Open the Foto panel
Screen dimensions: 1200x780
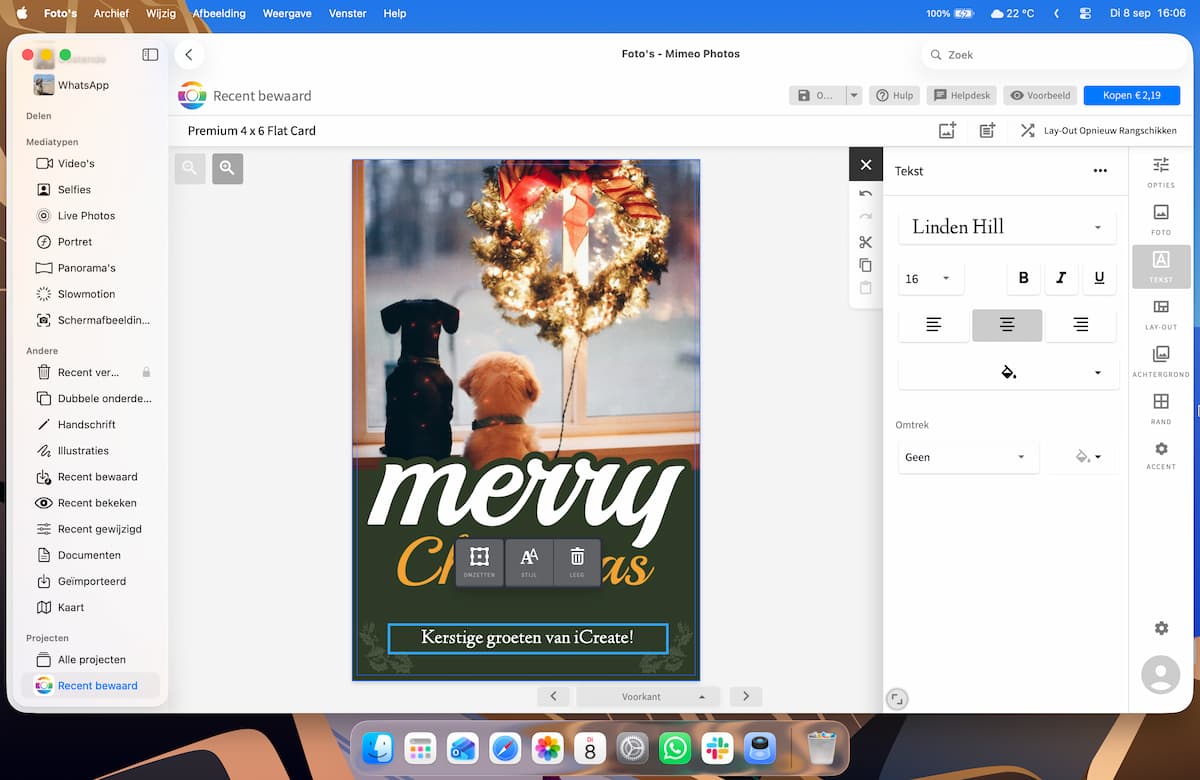tap(1161, 218)
